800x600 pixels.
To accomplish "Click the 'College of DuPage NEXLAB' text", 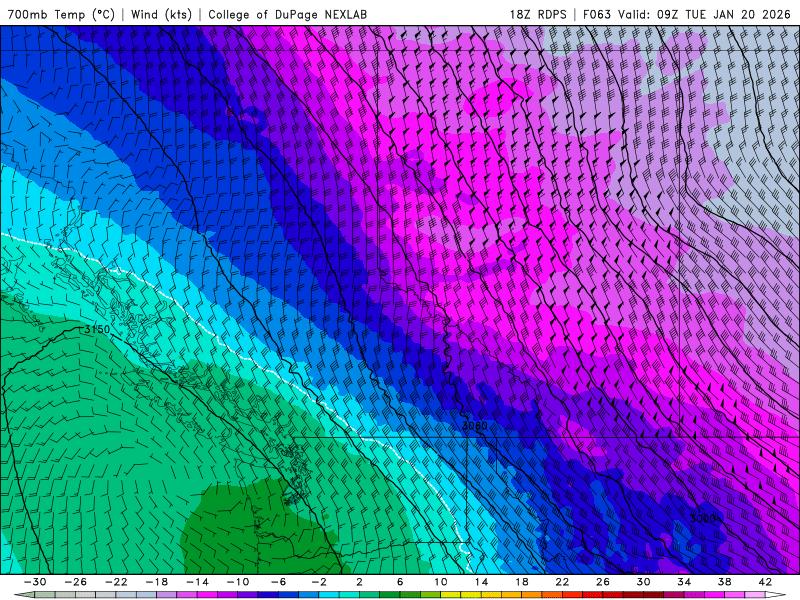I will (287, 14).
